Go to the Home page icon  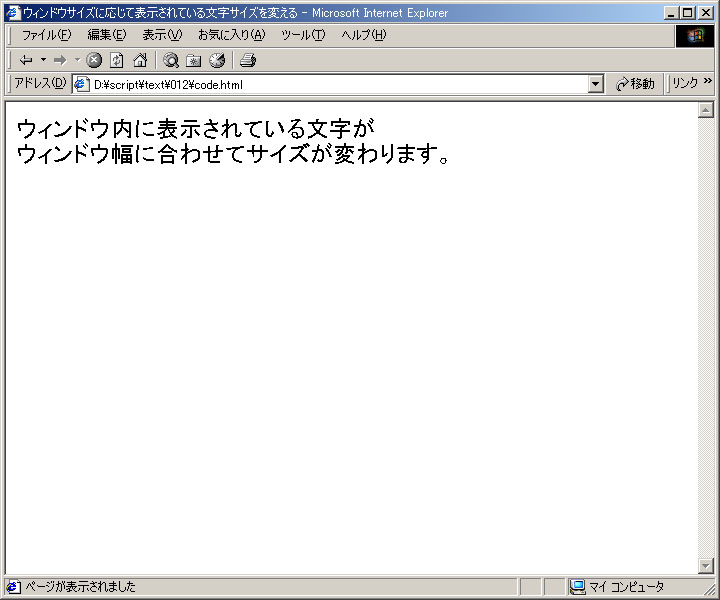pyautogui.click(x=140, y=60)
